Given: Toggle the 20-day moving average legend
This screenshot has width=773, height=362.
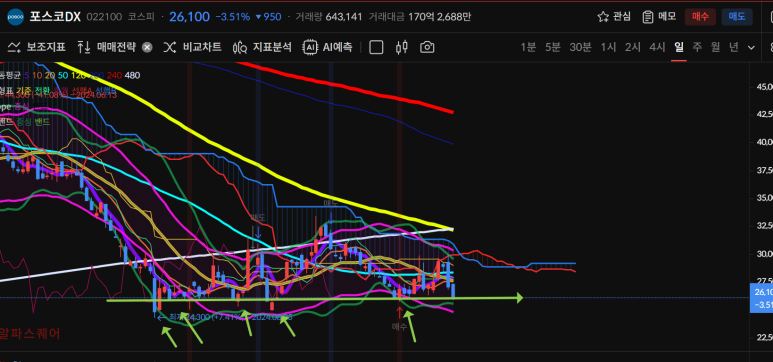Looking at the screenshot, I should pos(50,75).
